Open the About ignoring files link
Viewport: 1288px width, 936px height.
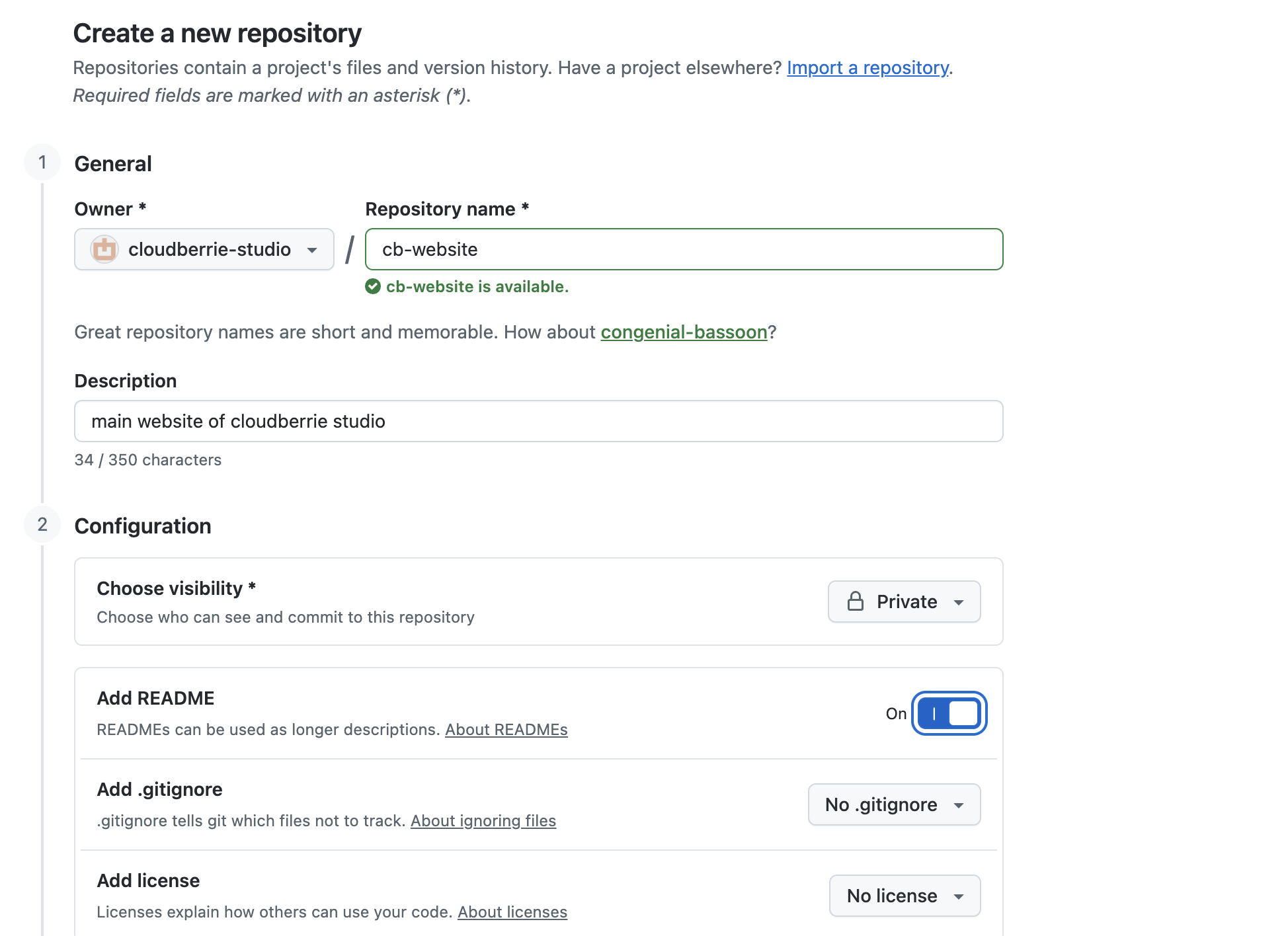pos(483,820)
